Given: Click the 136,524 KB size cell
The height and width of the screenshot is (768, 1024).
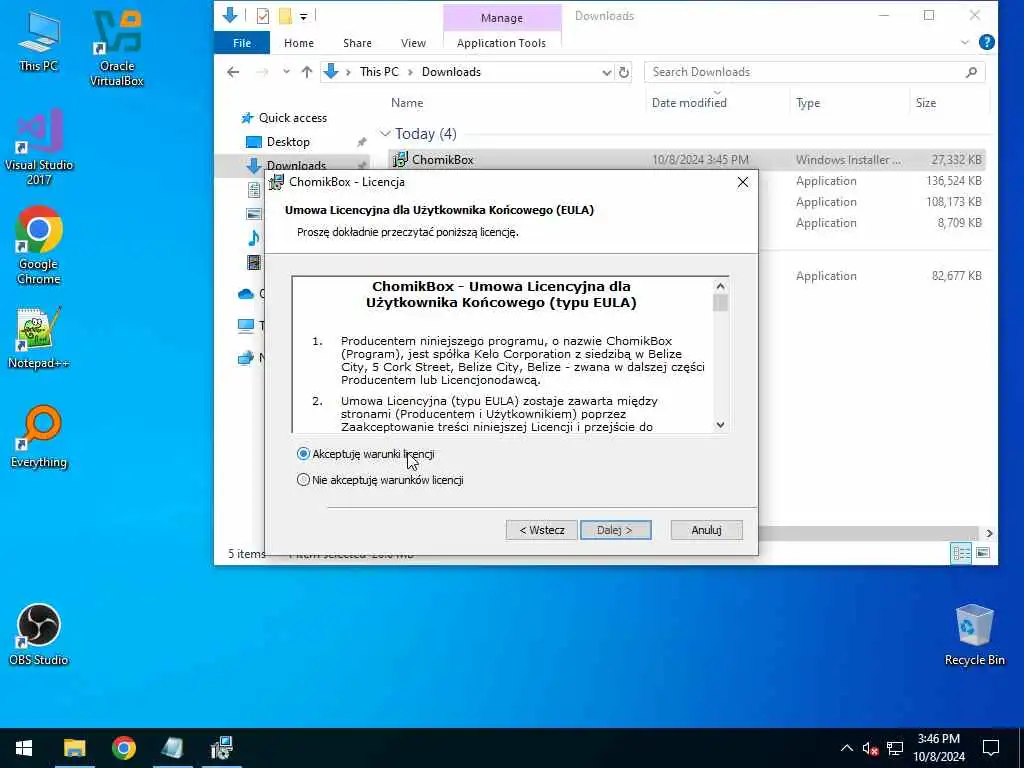Looking at the screenshot, I should click(x=954, y=181).
